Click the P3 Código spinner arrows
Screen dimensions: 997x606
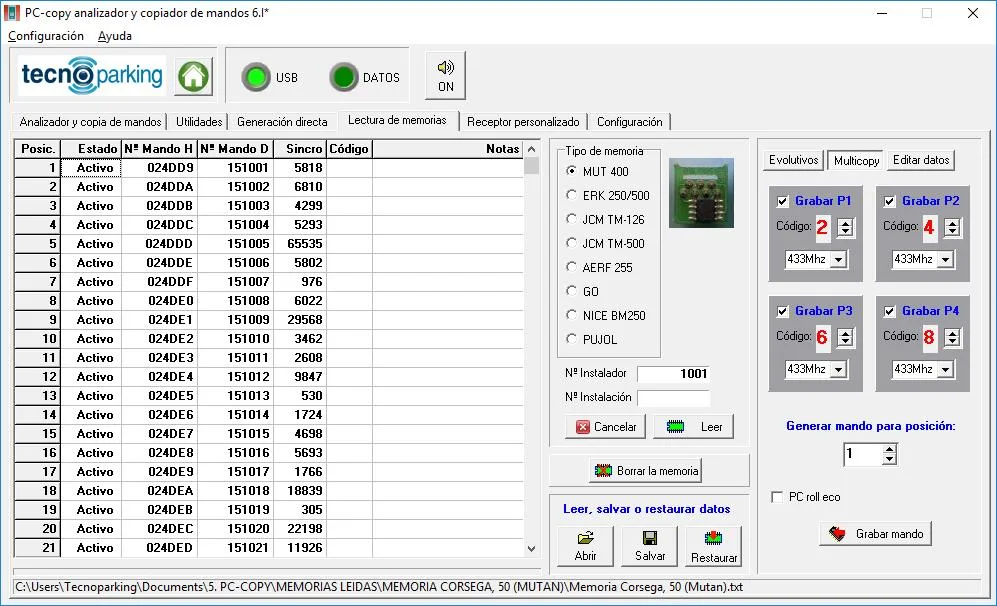[845, 337]
